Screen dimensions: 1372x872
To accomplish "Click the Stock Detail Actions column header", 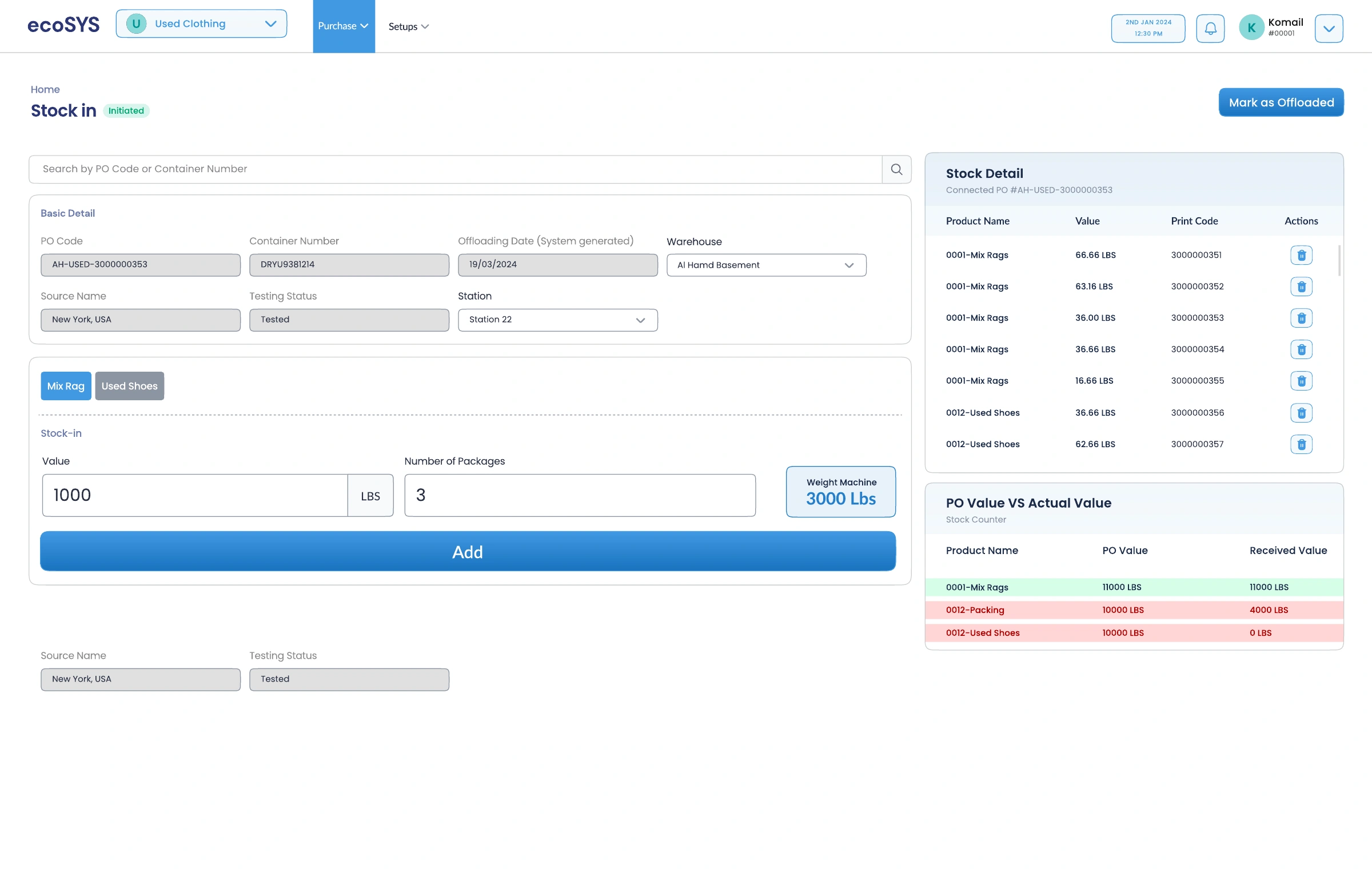I will (1301, 221).
